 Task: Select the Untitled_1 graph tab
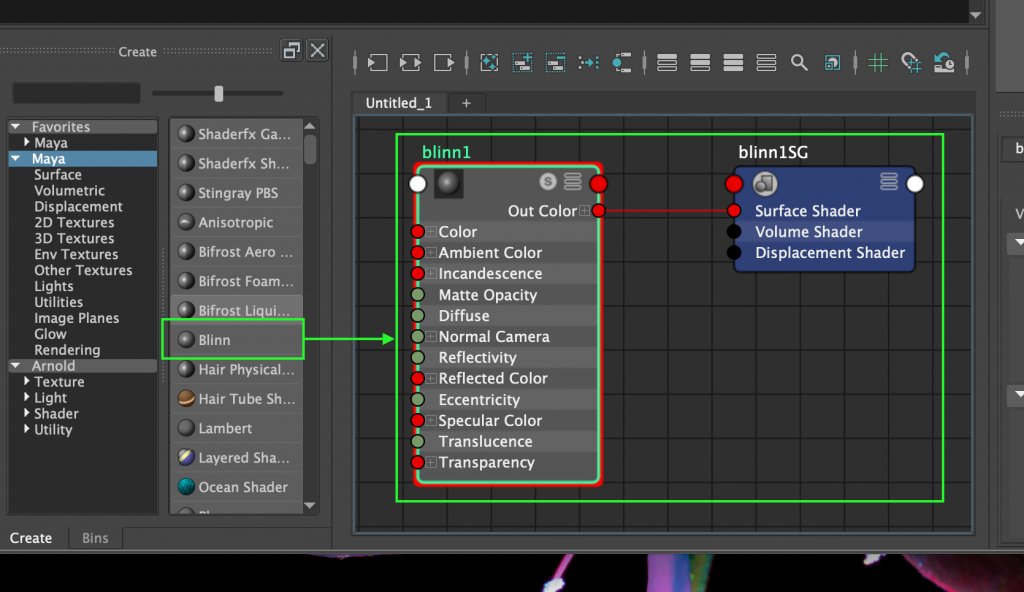click(x=398, y=102)
